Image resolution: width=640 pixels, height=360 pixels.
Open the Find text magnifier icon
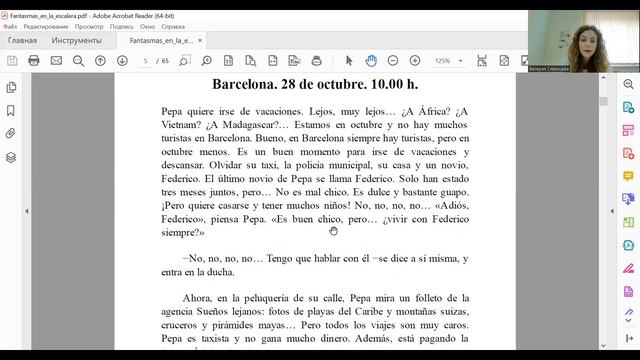[78, 61]
